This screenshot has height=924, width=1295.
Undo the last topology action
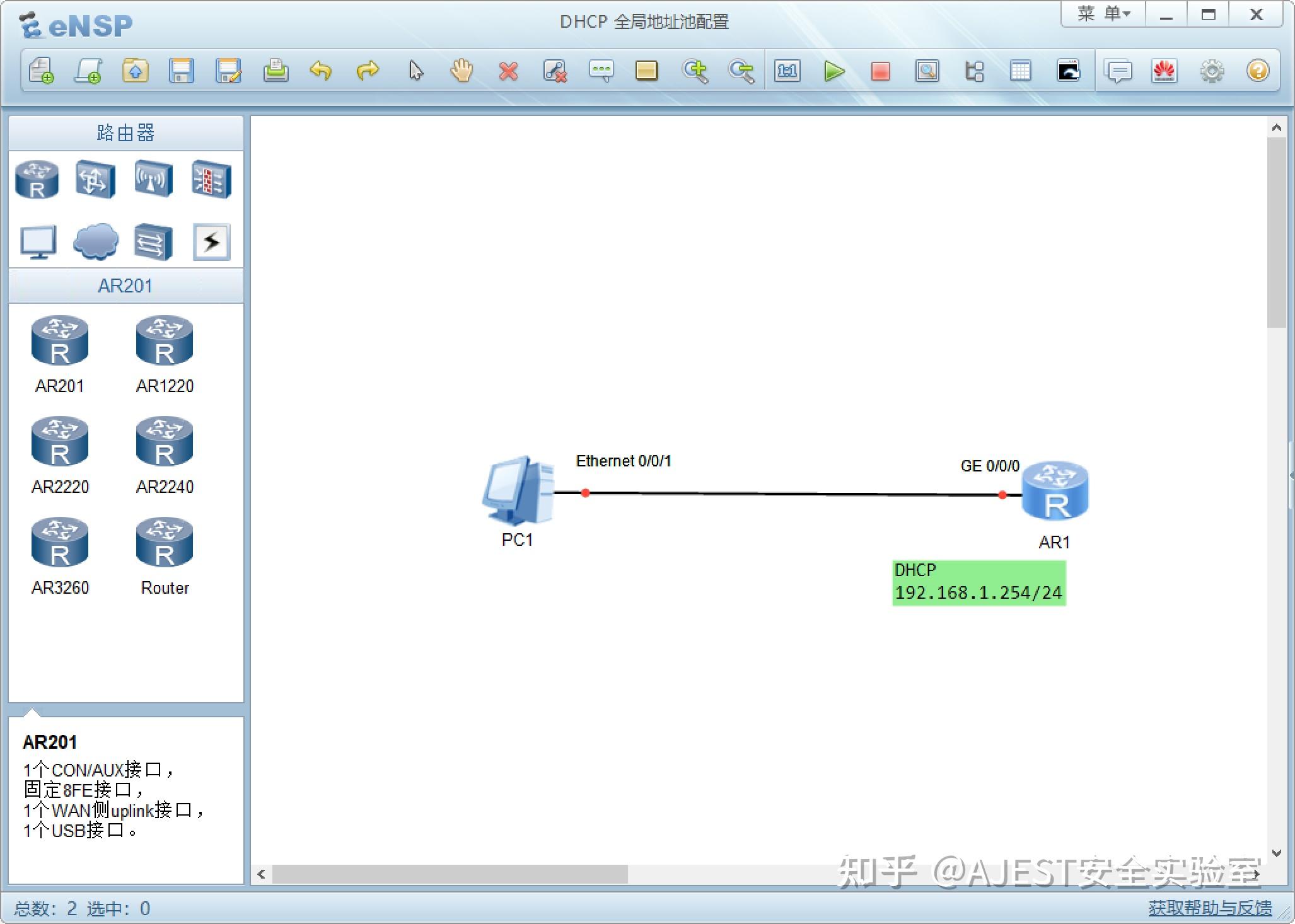click(x=322, y=71)
